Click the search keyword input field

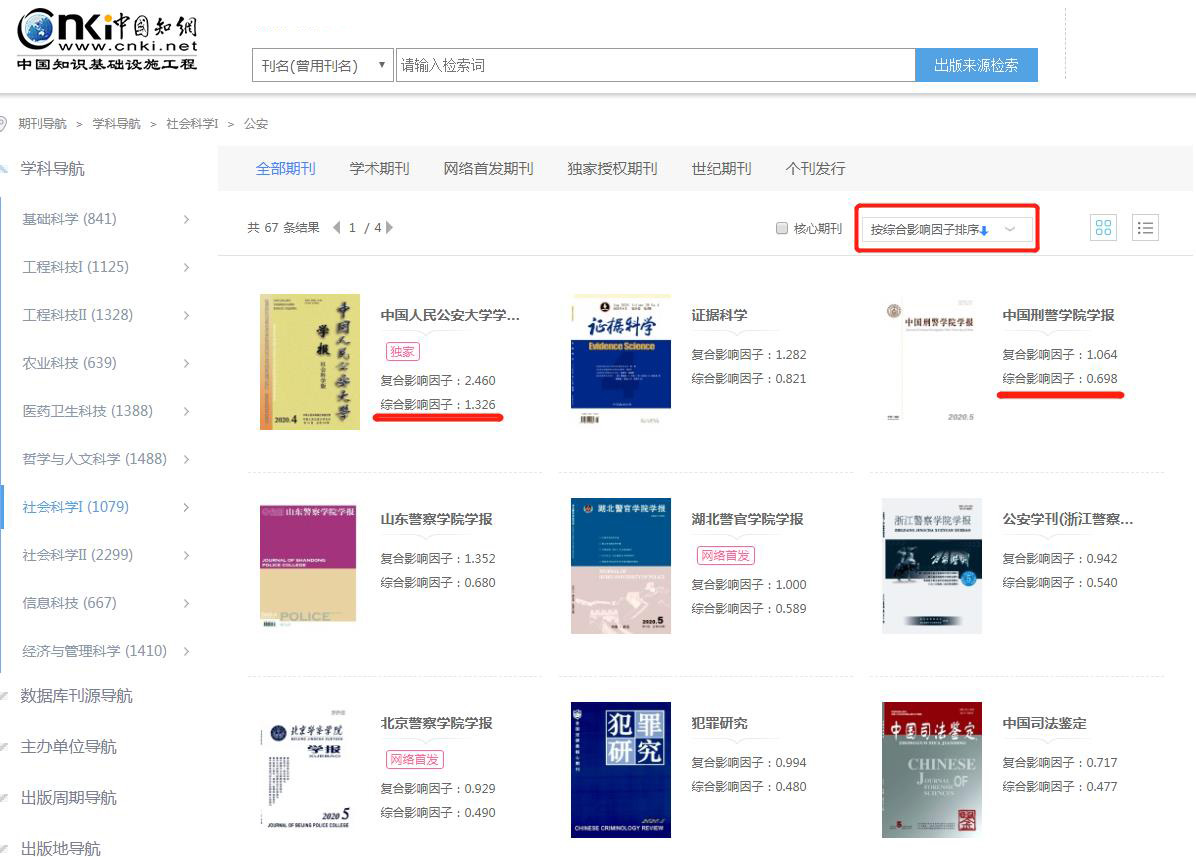point(655,66)
